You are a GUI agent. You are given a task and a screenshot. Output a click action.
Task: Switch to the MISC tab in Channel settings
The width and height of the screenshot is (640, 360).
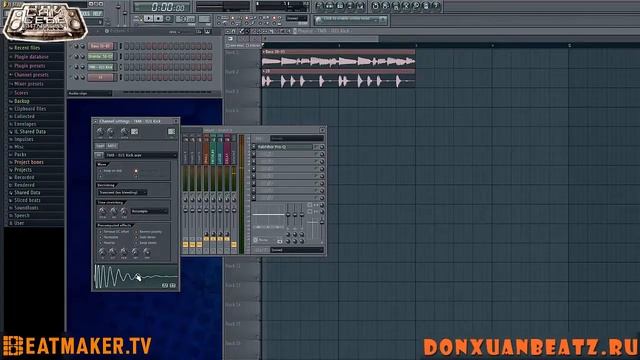pos(112,146)
